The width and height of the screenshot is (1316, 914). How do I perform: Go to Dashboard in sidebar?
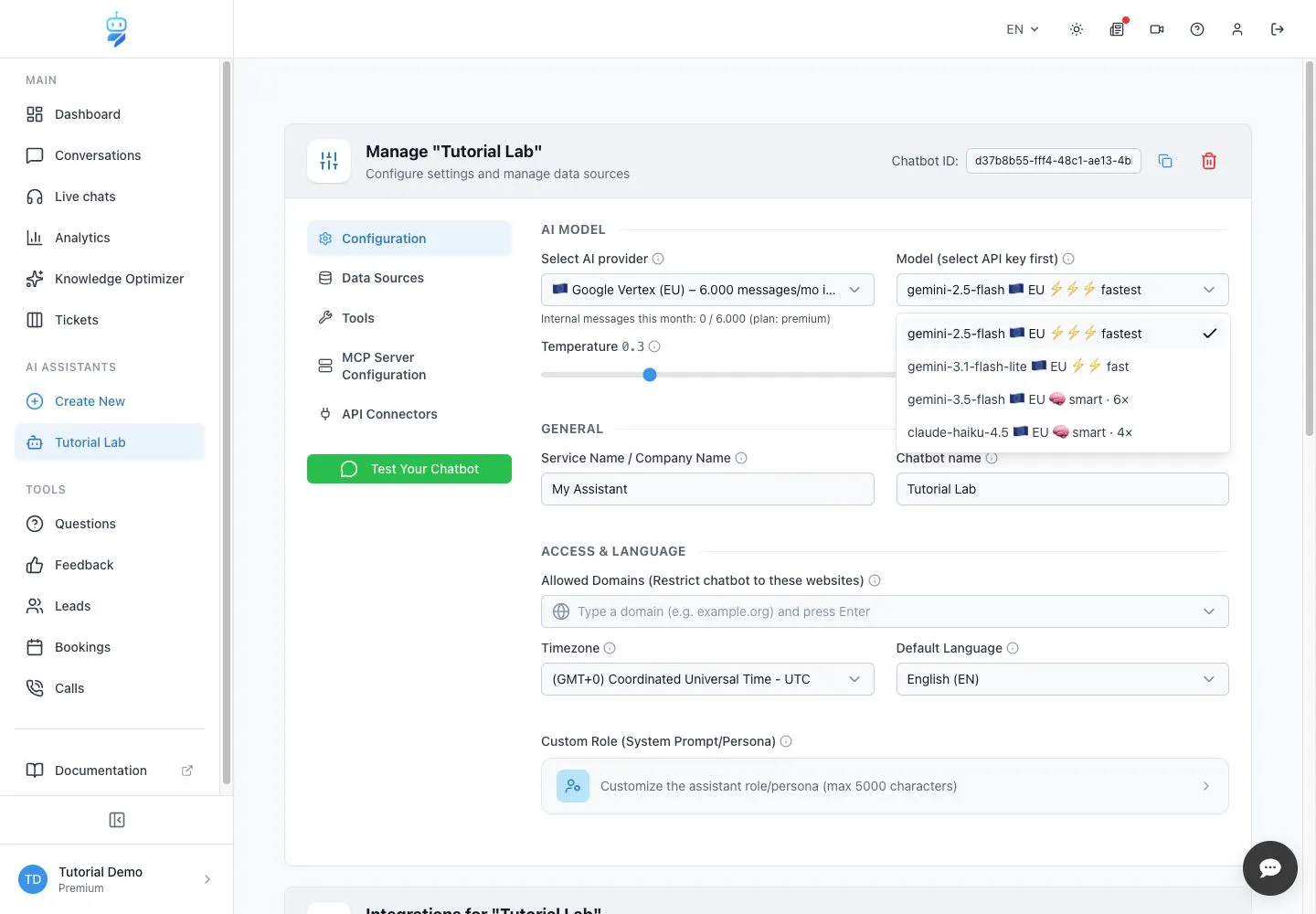tap(110, 114)
